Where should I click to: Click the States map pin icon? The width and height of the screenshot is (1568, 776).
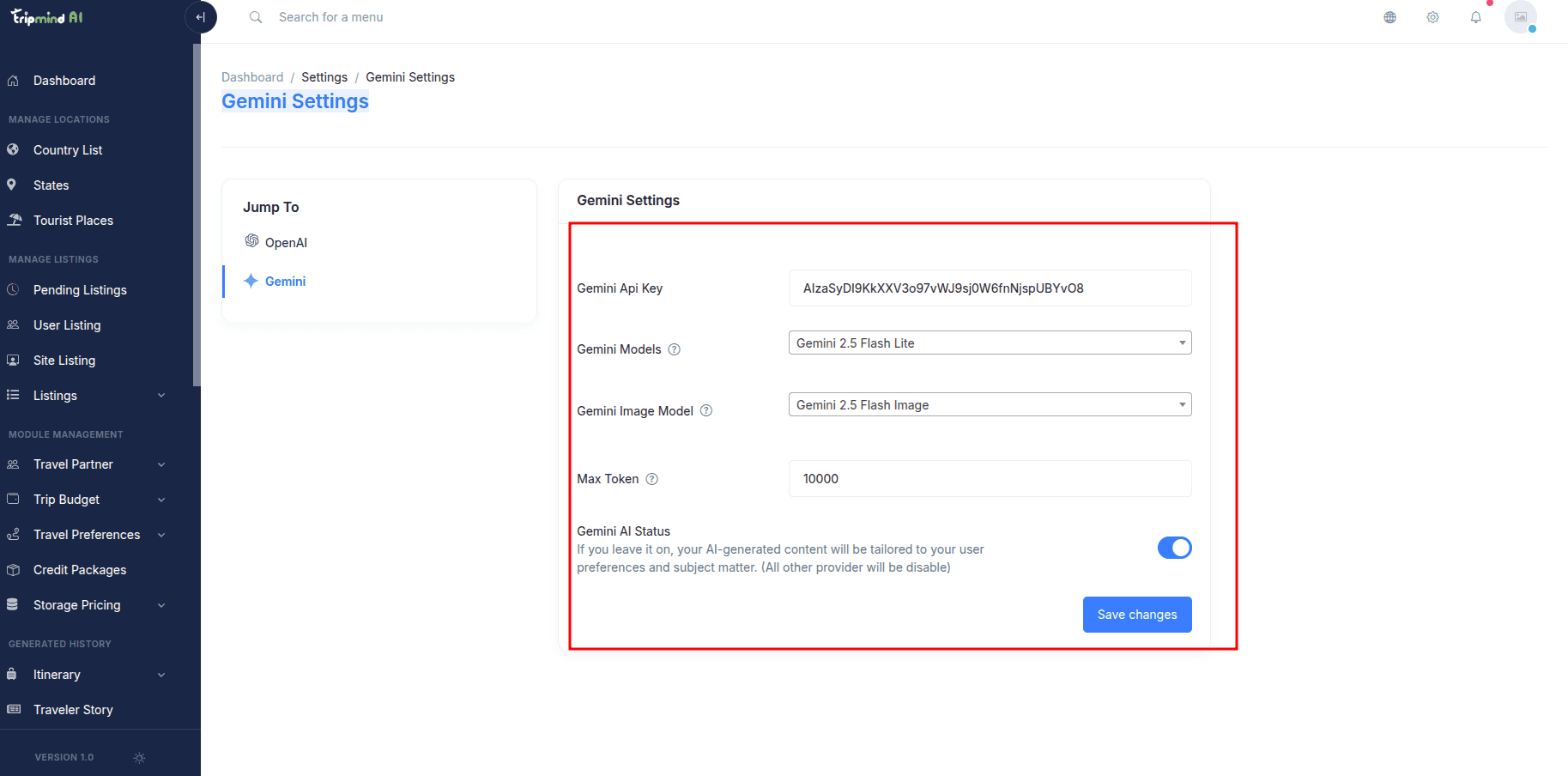coord(12,185)
